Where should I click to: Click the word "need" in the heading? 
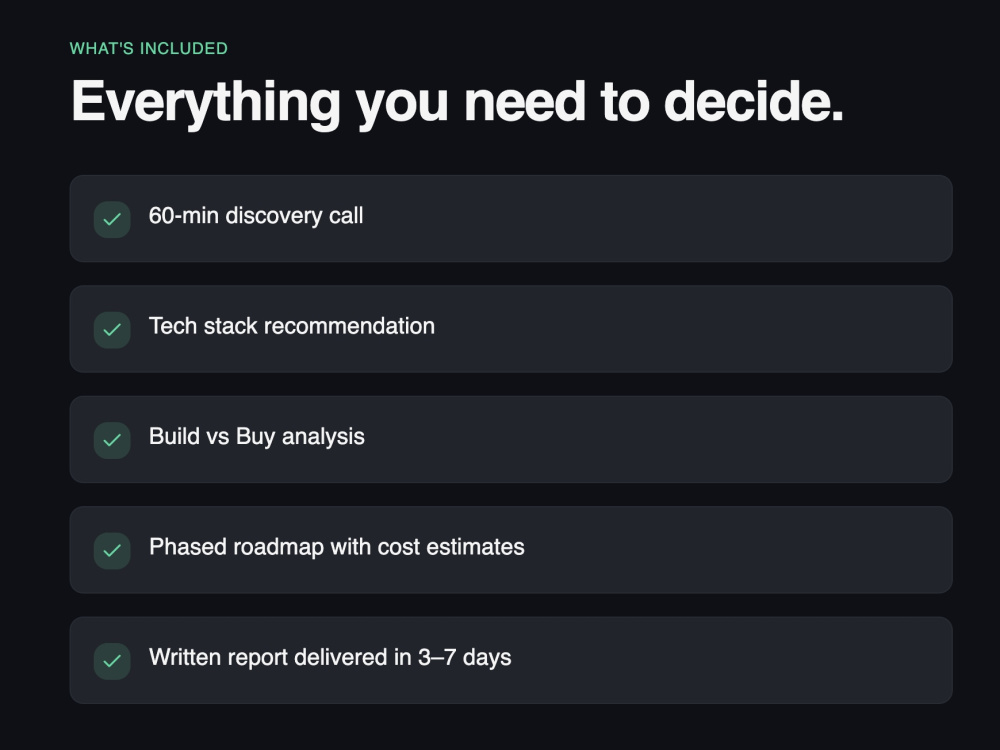(524, 101)
